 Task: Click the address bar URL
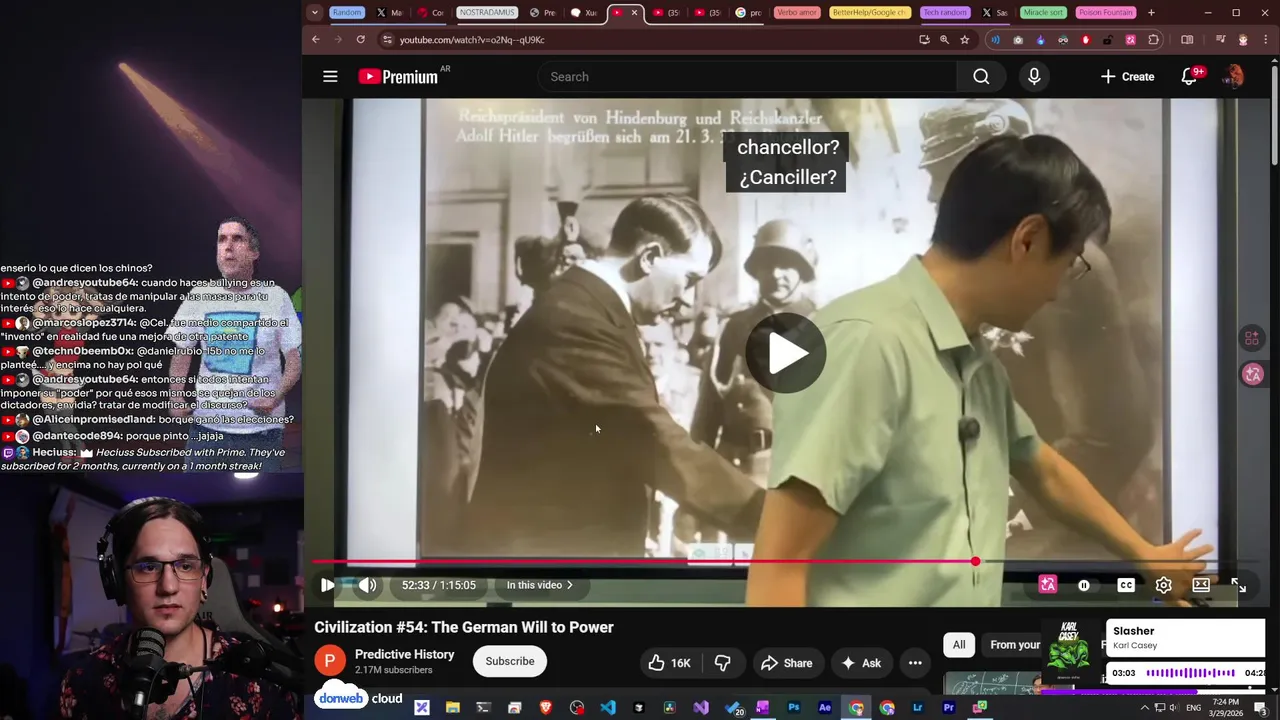coord(472,40)
